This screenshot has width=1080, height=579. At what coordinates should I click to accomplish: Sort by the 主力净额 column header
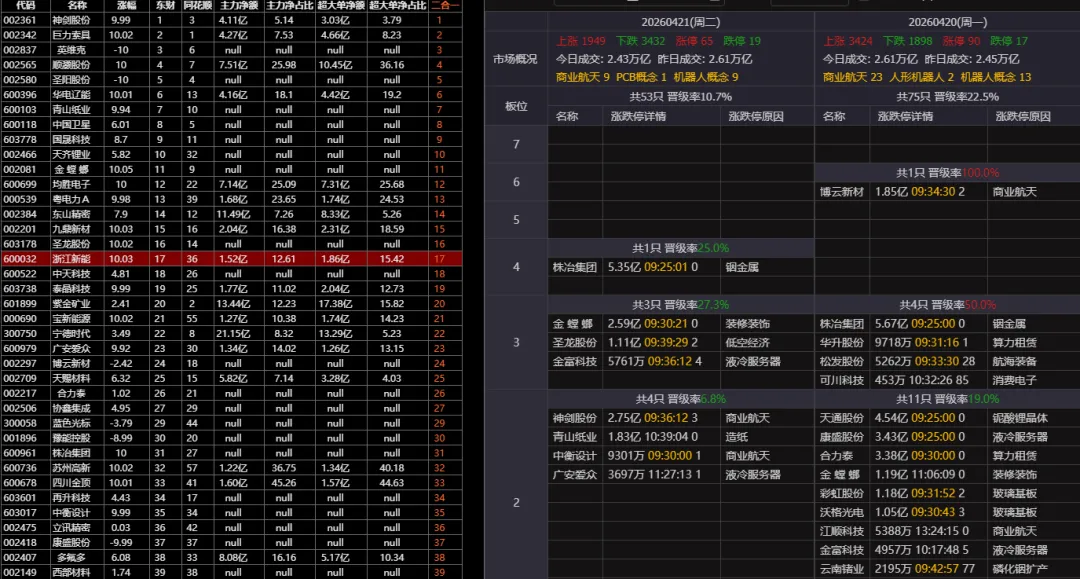coord(239,5)
